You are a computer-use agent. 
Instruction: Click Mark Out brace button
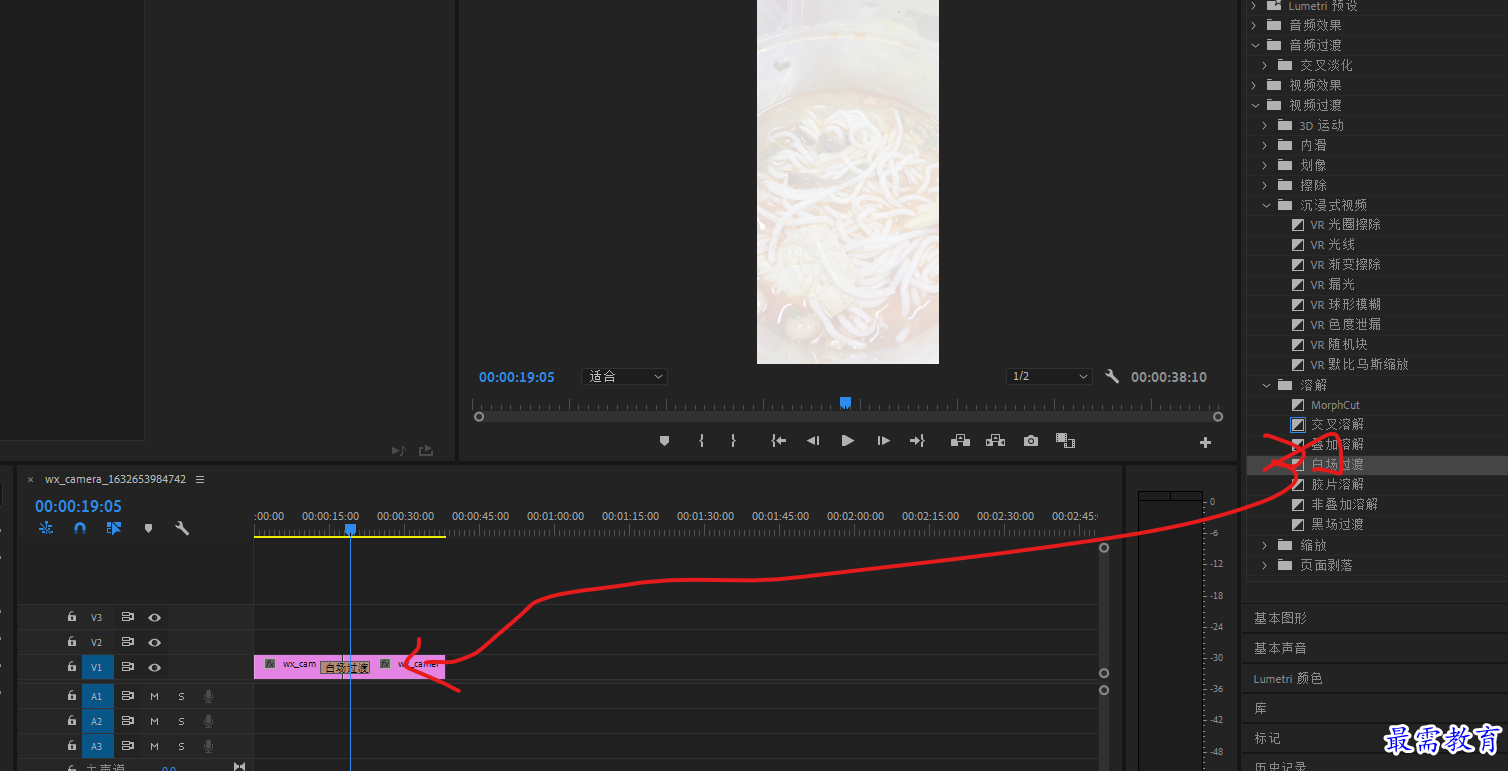click(x=733, y=441)
